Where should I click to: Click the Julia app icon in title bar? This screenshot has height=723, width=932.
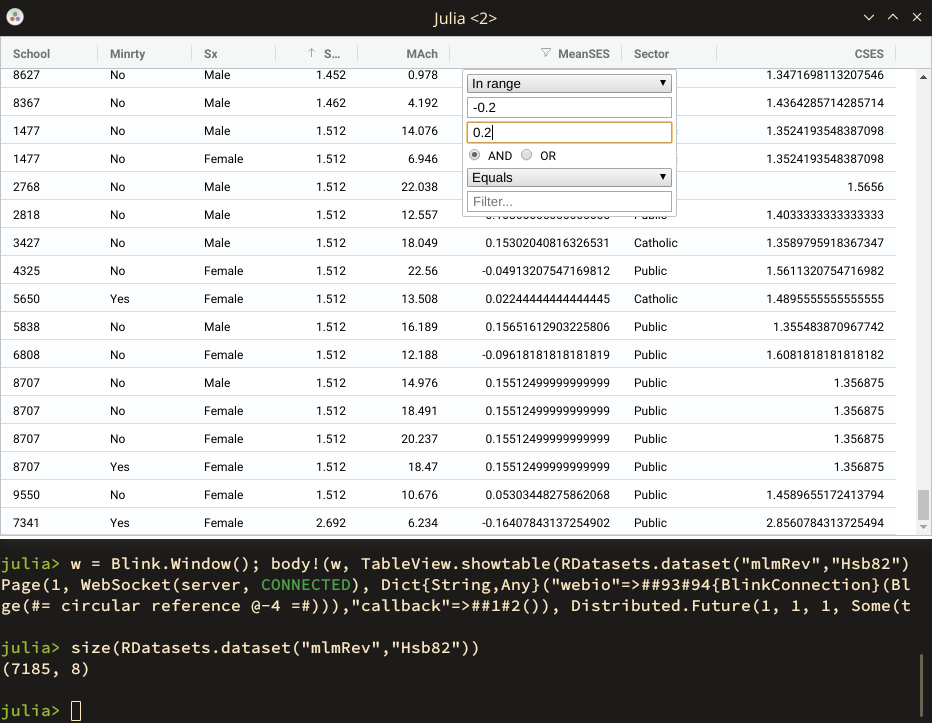15,17
